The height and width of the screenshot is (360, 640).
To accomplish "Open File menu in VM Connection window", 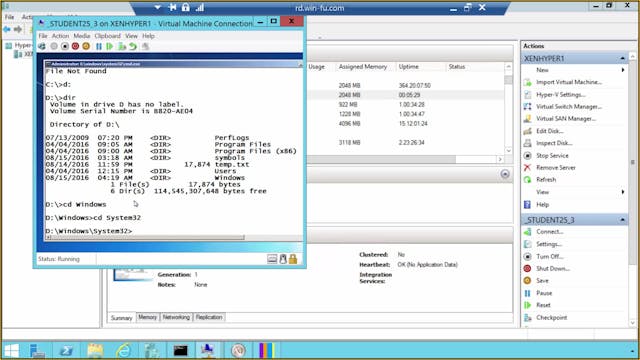I will 43,36.
